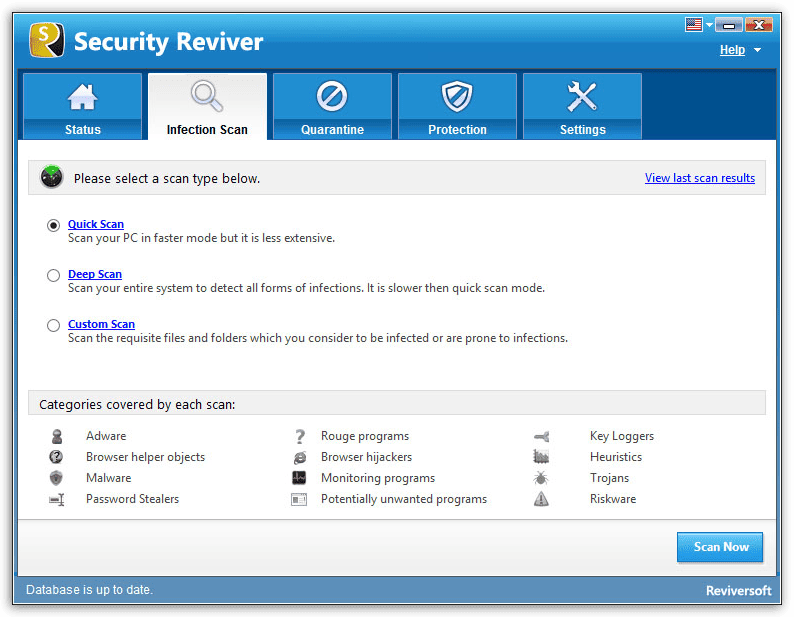Click the Riskware warning triangle icon

point(541,499)
